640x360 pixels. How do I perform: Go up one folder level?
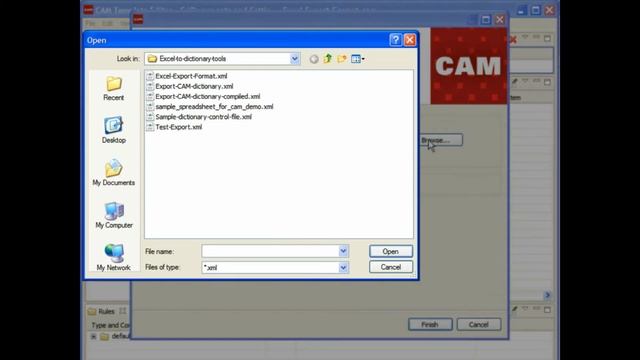(328, 59)
